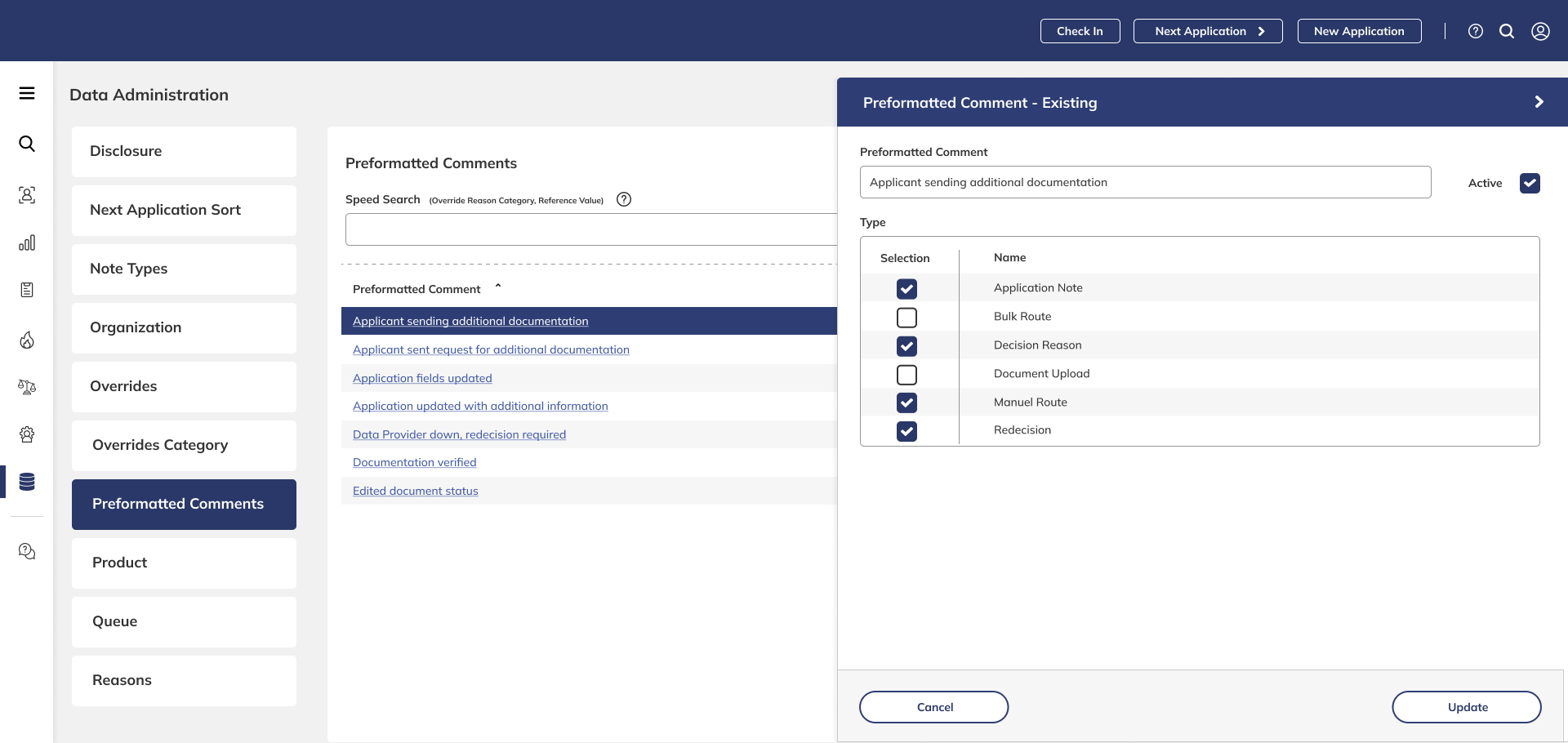The image size is (1568, 743).
Task: Open 'Data Provider down, redecision required' link
Action: tap(459, 434)
